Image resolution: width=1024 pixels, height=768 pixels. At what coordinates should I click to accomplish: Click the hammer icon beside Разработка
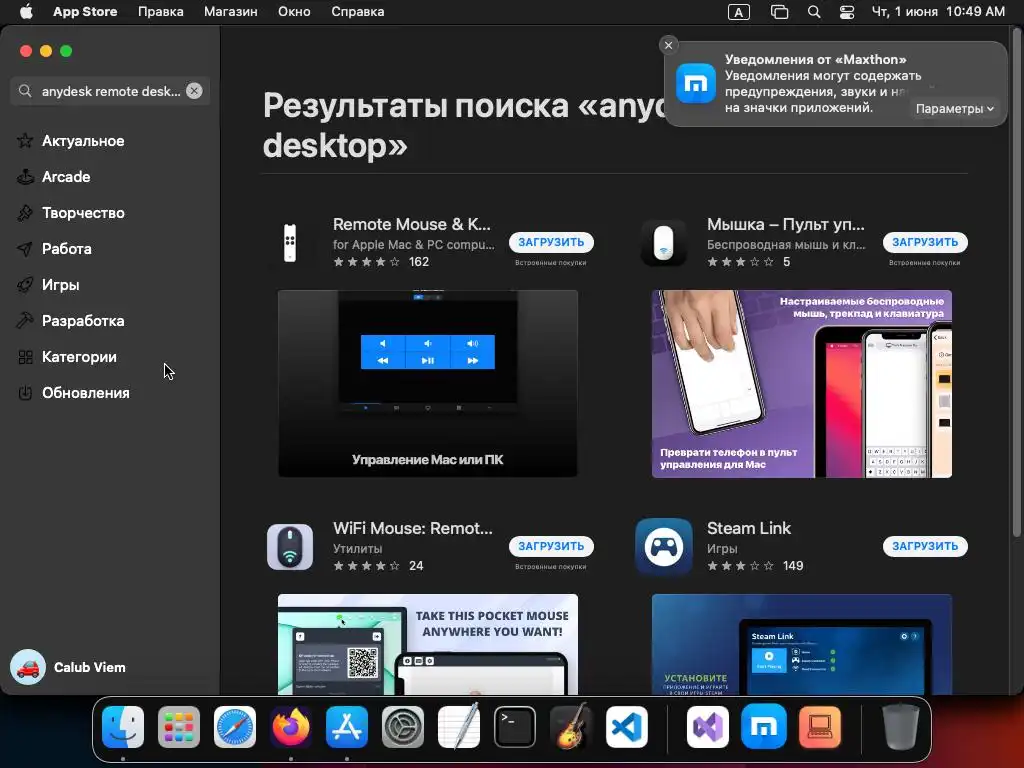tap(25, 321)
